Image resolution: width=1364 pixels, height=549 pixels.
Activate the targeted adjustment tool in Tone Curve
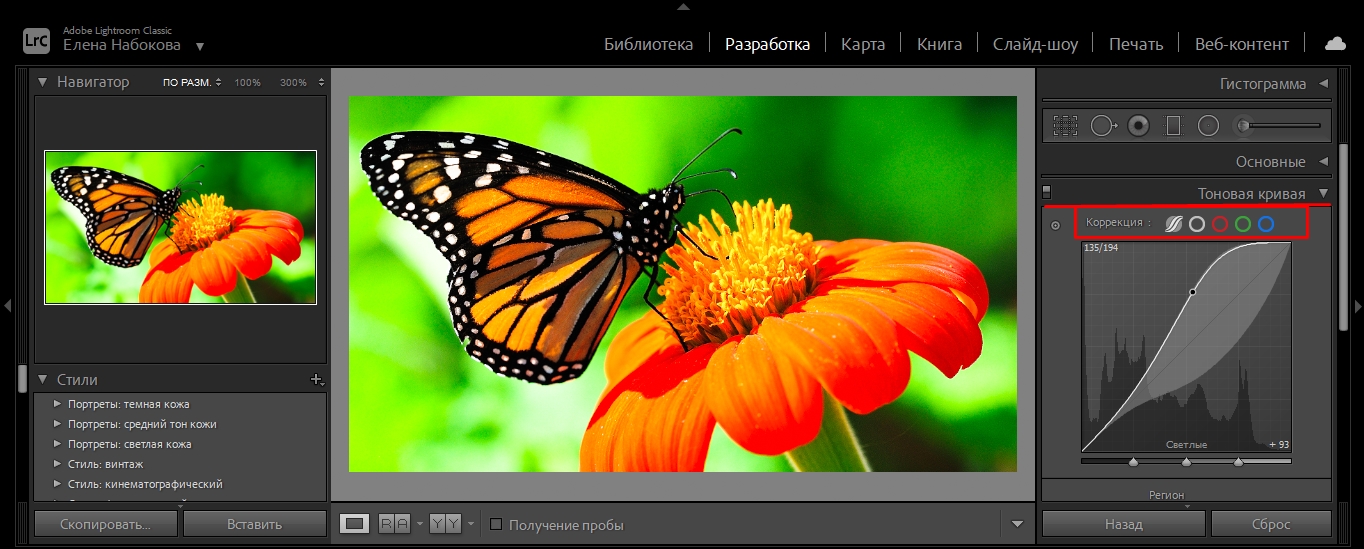1055,225
